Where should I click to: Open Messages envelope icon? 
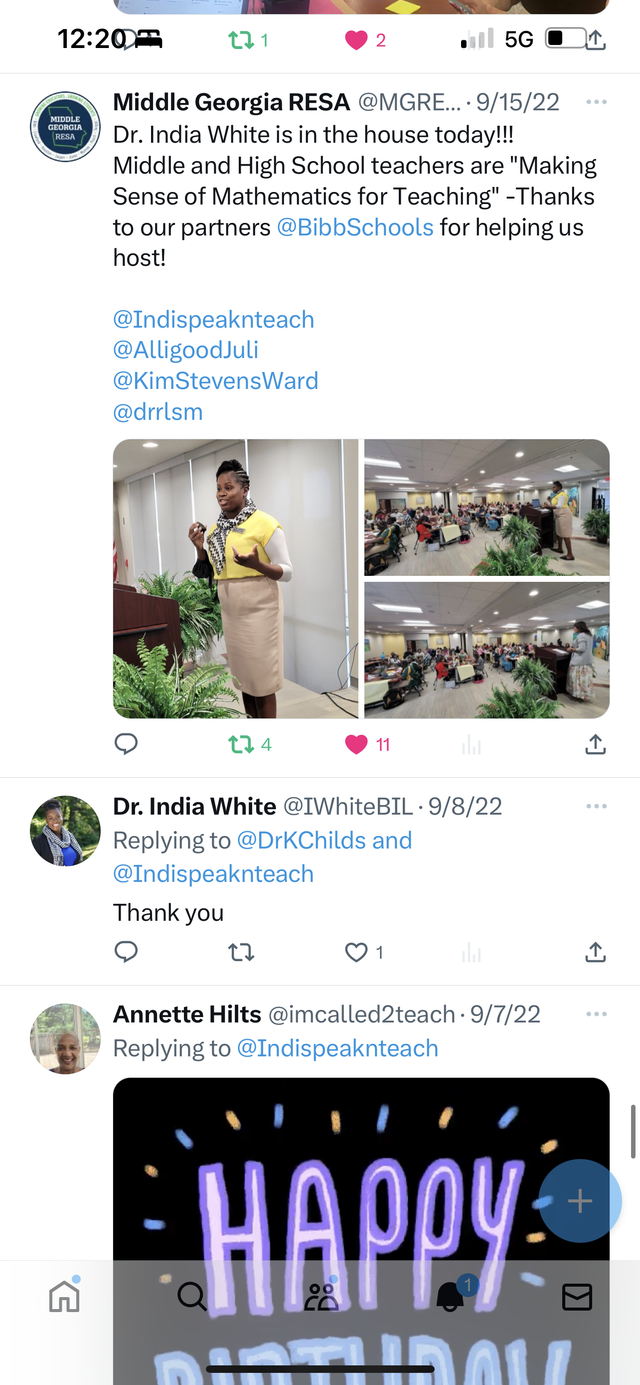[x=577, y=1297]
